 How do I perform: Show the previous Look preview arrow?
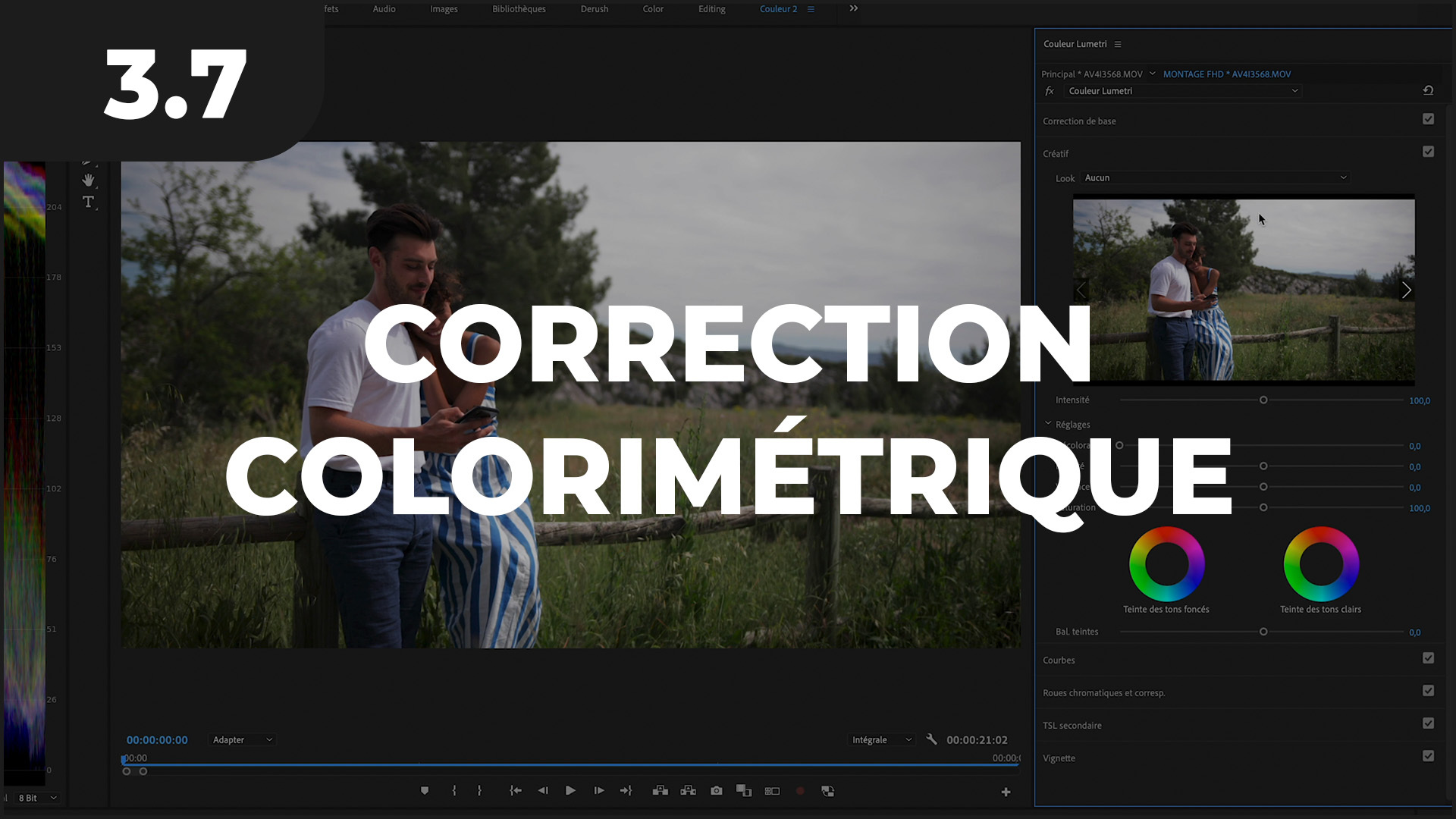pyautogui.click(x=1081, y=290)
